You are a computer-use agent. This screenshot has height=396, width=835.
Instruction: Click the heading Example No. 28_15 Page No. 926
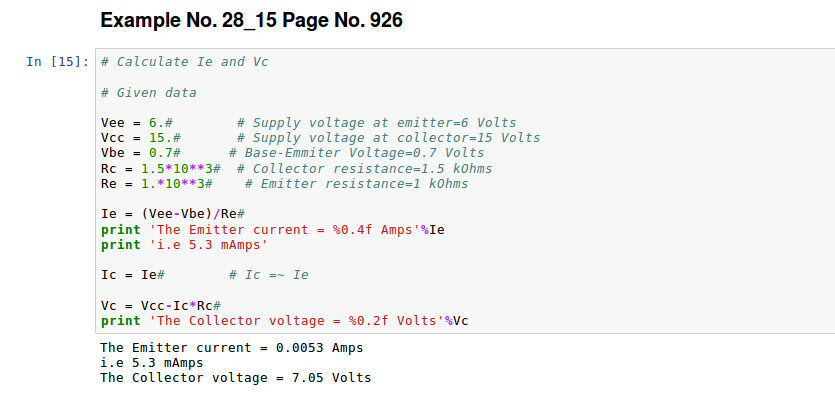point(251,21)
